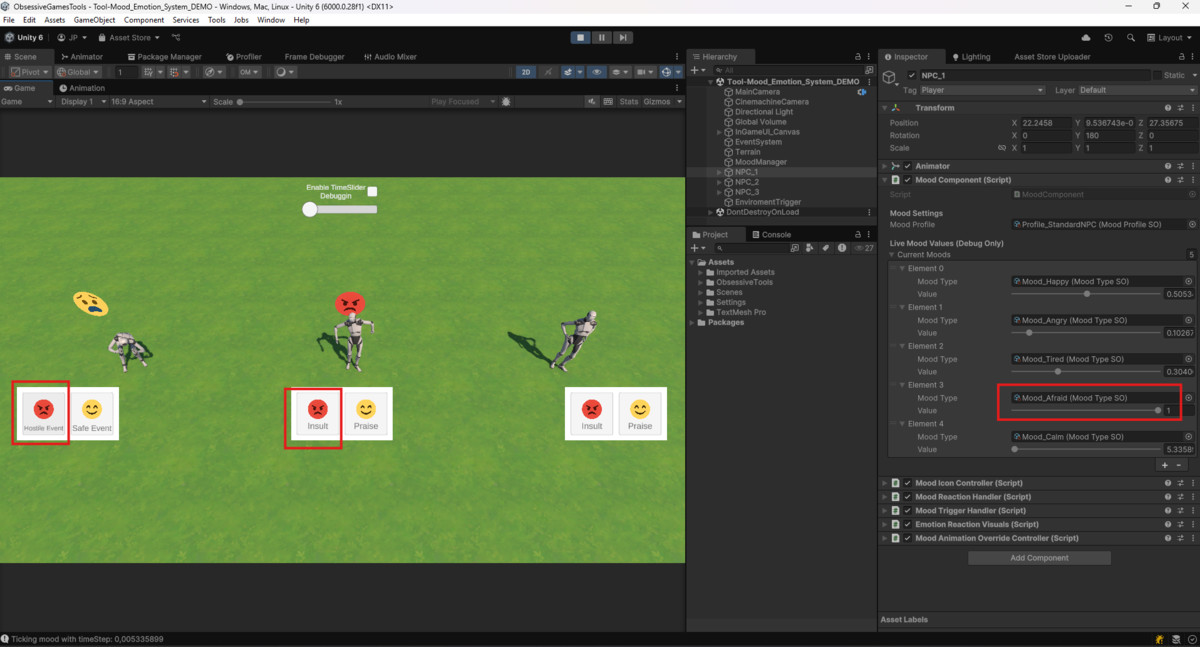Click the time debugging slider in Game view
This screenshot has height=647, width=1200.
coord(341,209)
